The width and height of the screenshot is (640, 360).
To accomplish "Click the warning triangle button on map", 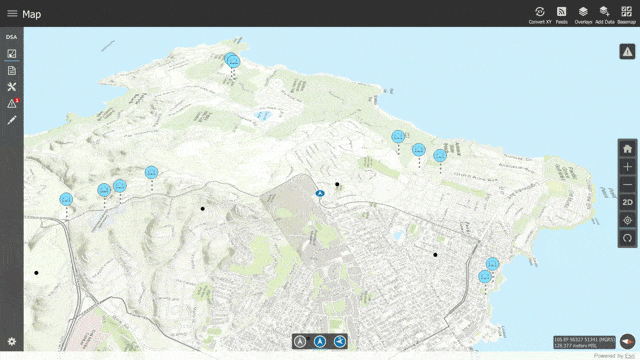I will [x=627, y=51].
